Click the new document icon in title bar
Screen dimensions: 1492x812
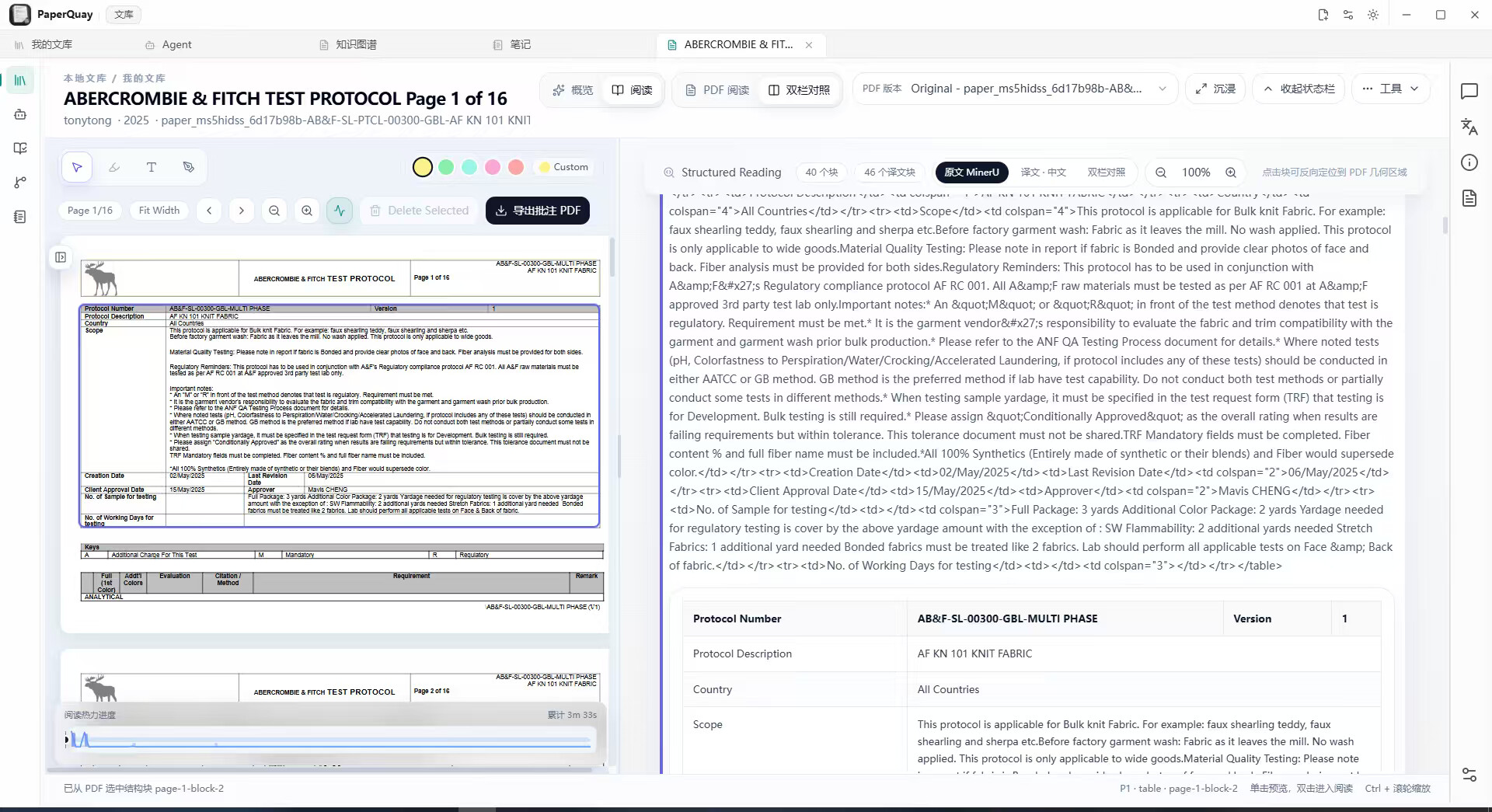[x=1323, y=15]
